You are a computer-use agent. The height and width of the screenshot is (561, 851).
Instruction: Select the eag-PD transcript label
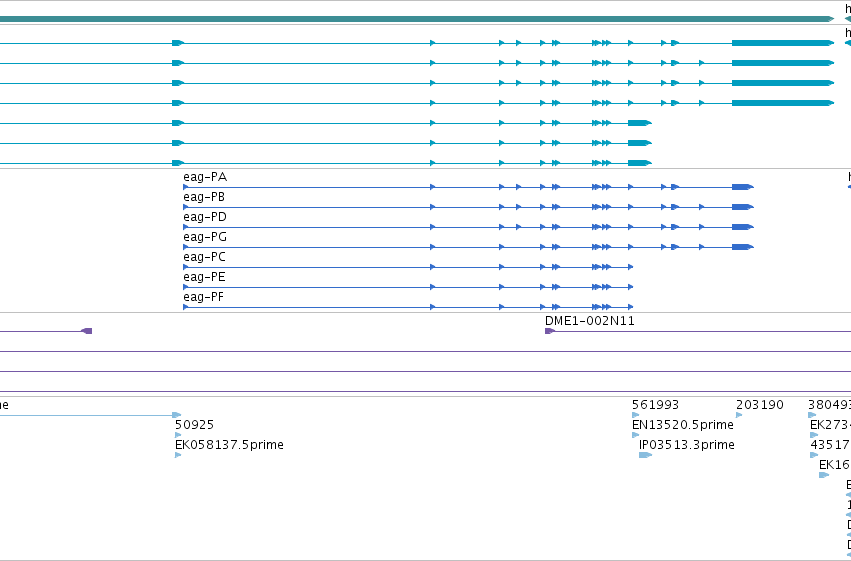click(x=205, y=217)
